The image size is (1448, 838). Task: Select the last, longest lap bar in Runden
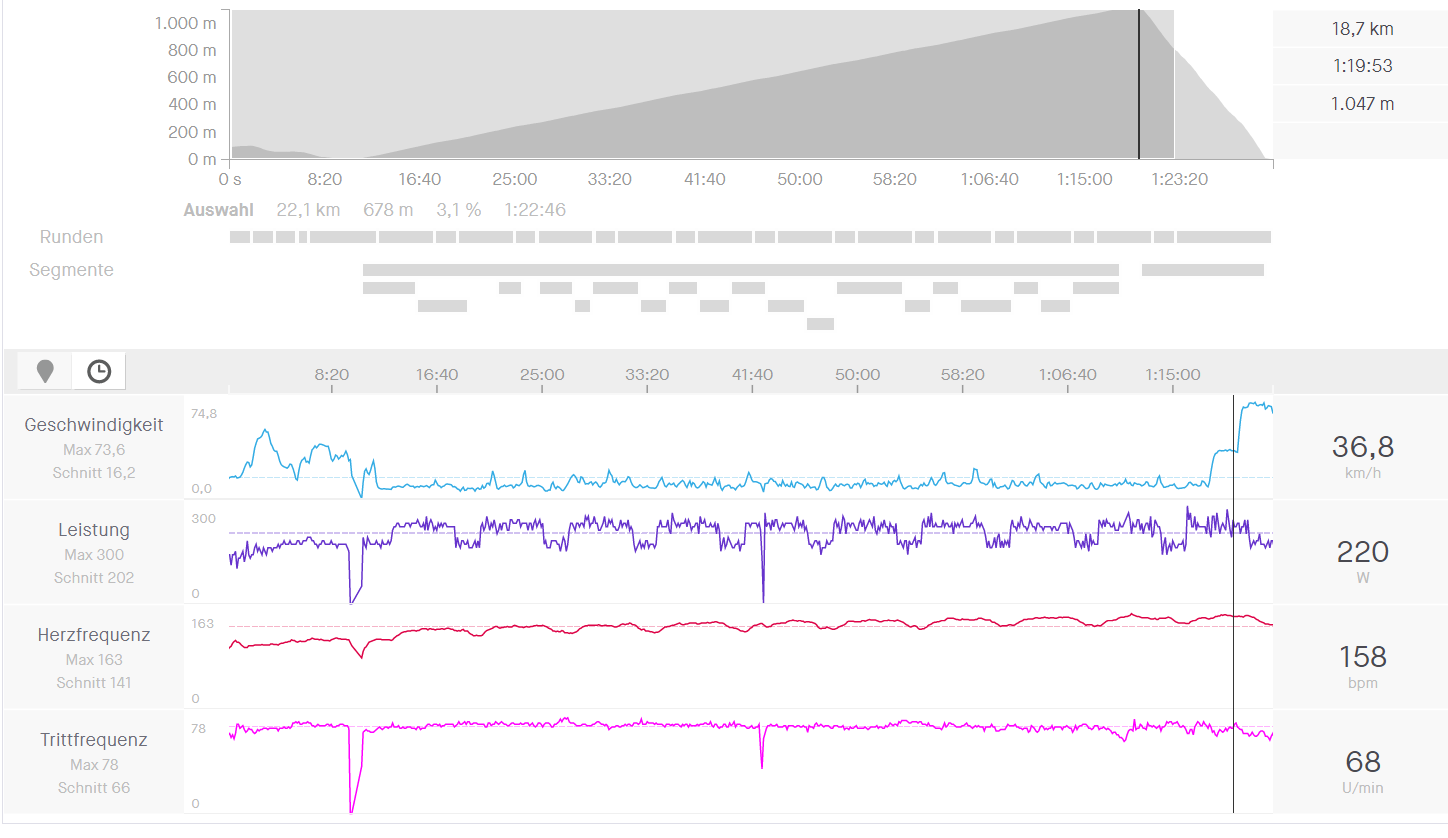tap(1223, 237)
